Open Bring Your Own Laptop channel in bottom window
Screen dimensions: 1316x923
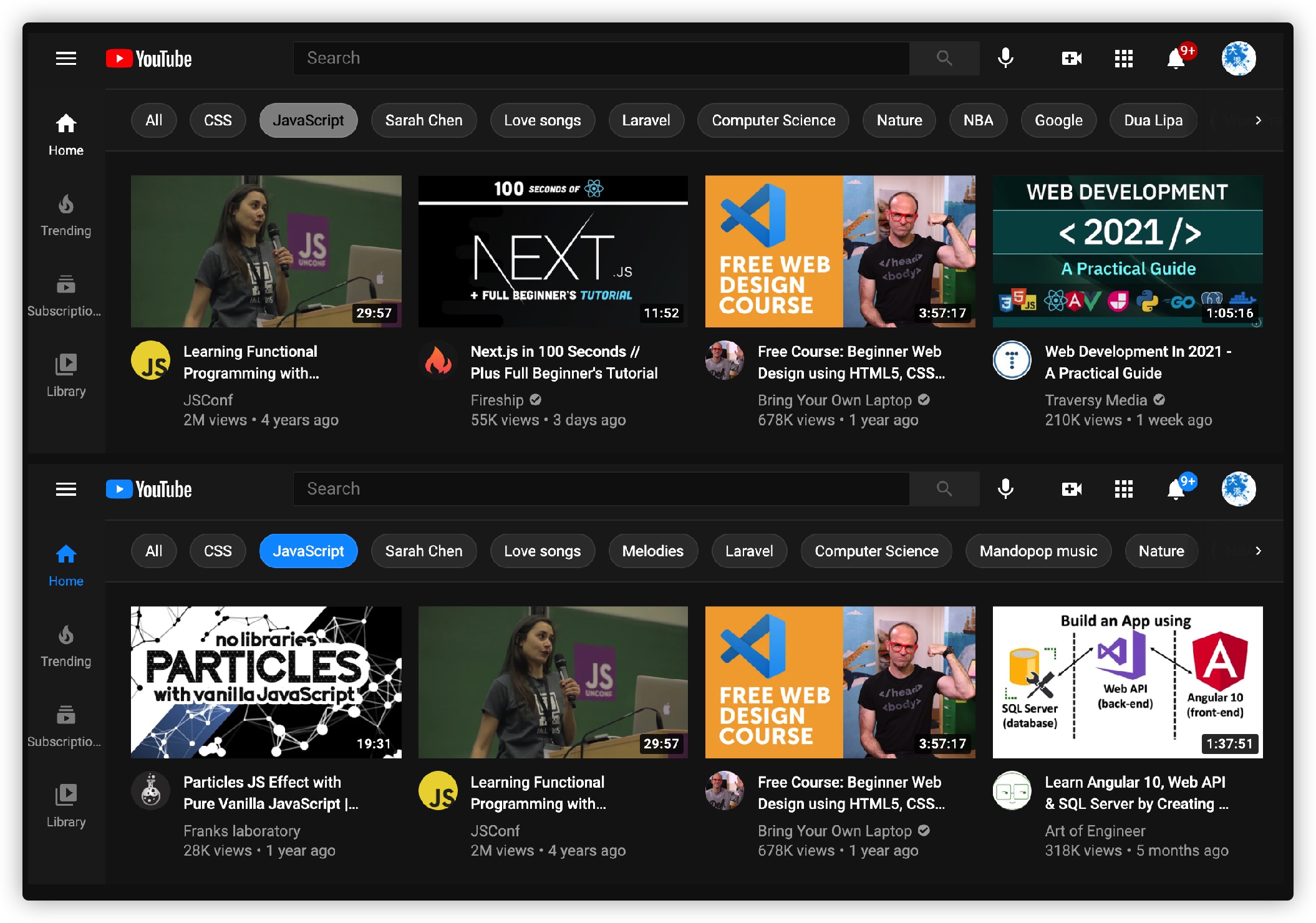[x=835, y=831]
